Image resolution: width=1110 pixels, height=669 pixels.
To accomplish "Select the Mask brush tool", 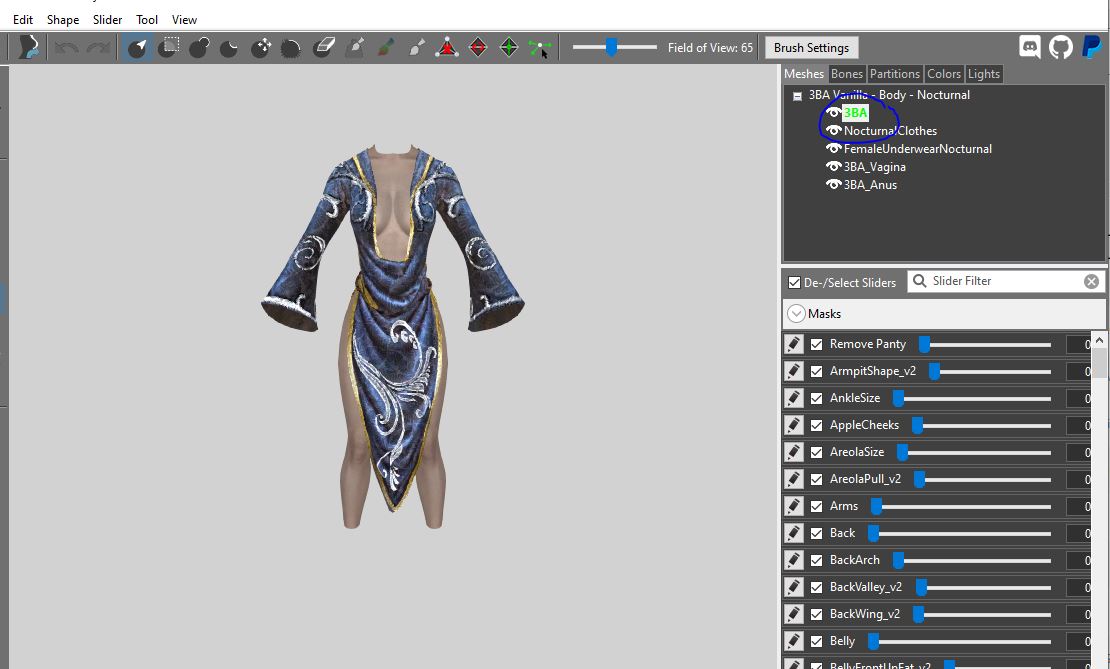I will pos(168,47).
